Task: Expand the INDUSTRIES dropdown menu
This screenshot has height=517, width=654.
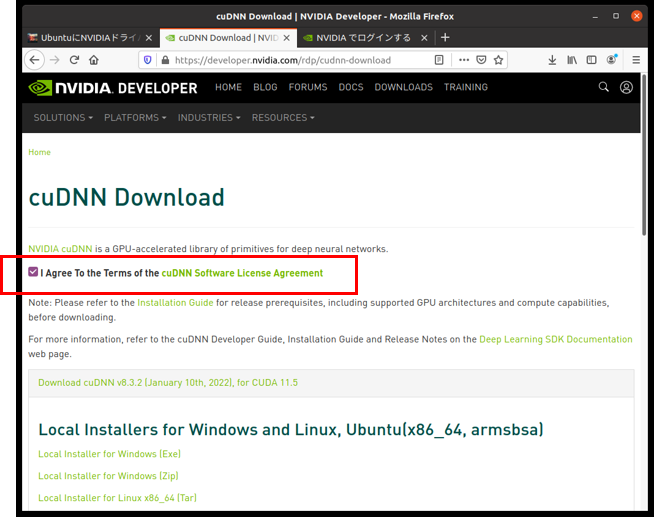Action: coord(209,118)
